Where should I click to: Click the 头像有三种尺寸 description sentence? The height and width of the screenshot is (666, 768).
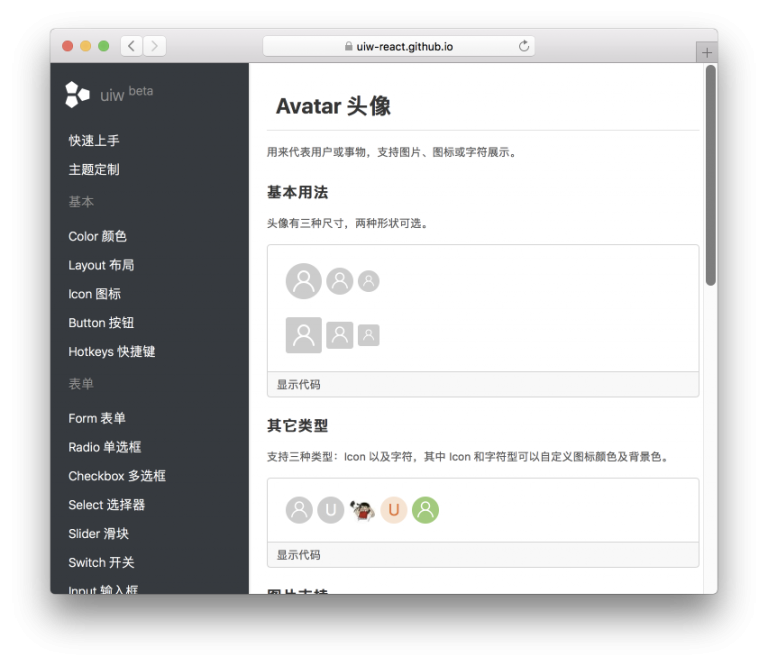pos(348,223)
